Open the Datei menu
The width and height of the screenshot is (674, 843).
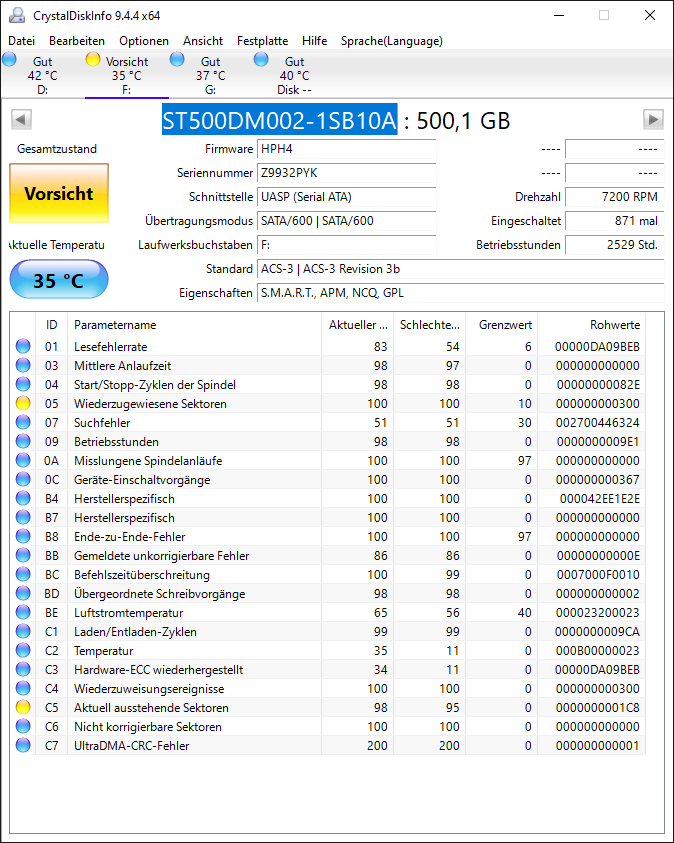pyautogui.click(x=21, y=41)
